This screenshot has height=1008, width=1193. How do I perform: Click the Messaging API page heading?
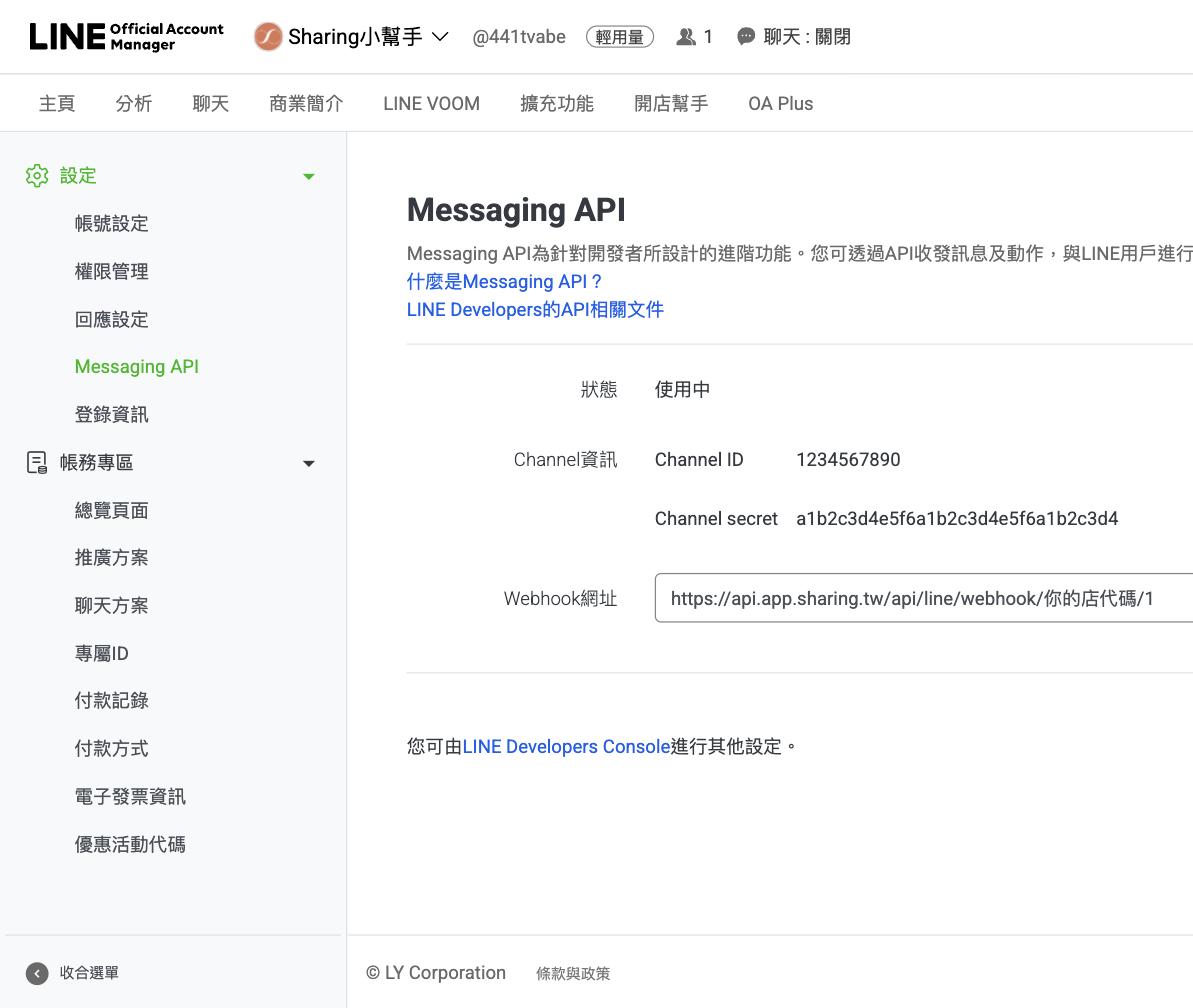tap(516, 210)
